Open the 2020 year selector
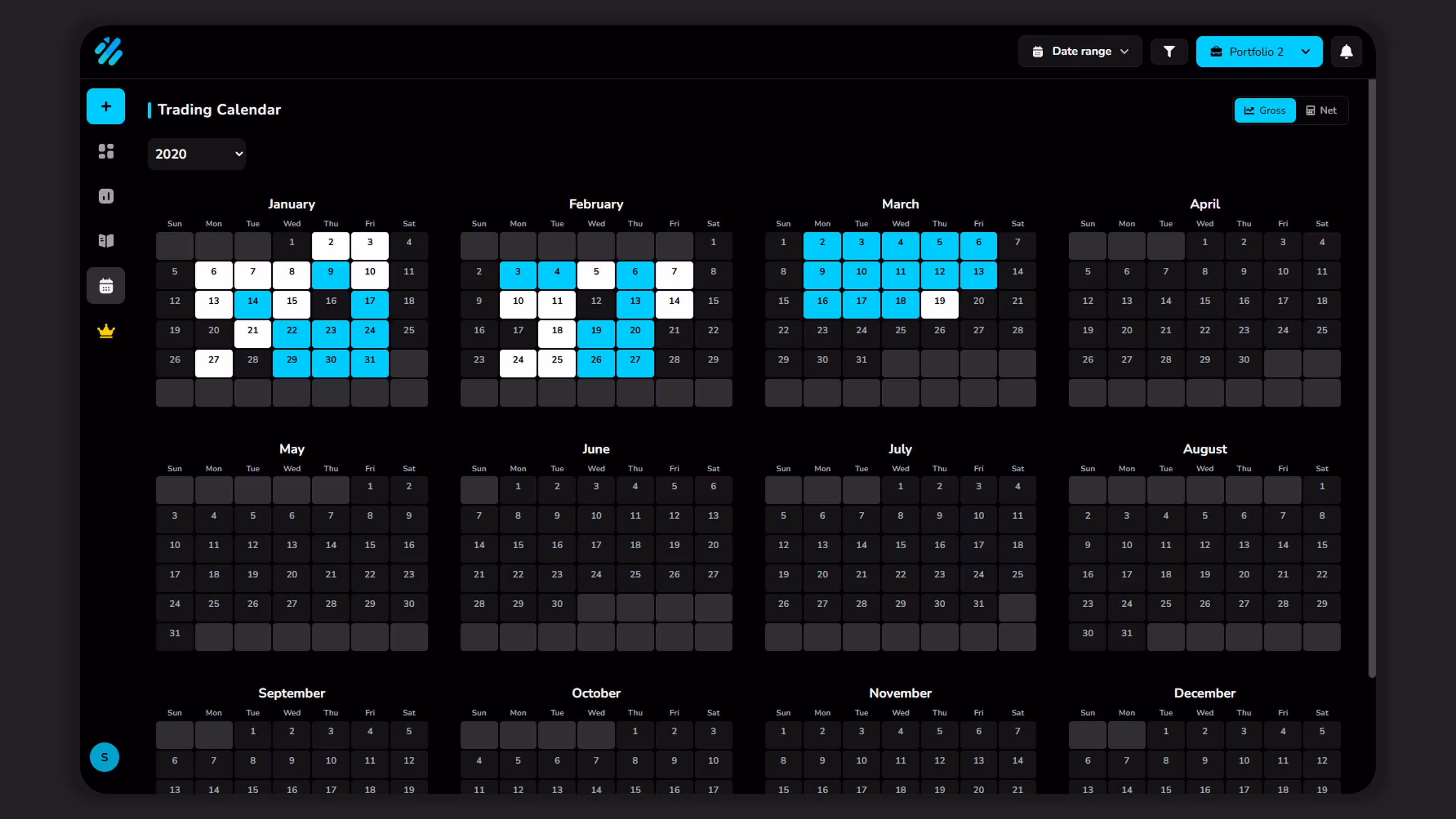Image resolution: width=1456 pixels, height=819 pixels. [197, 154]
